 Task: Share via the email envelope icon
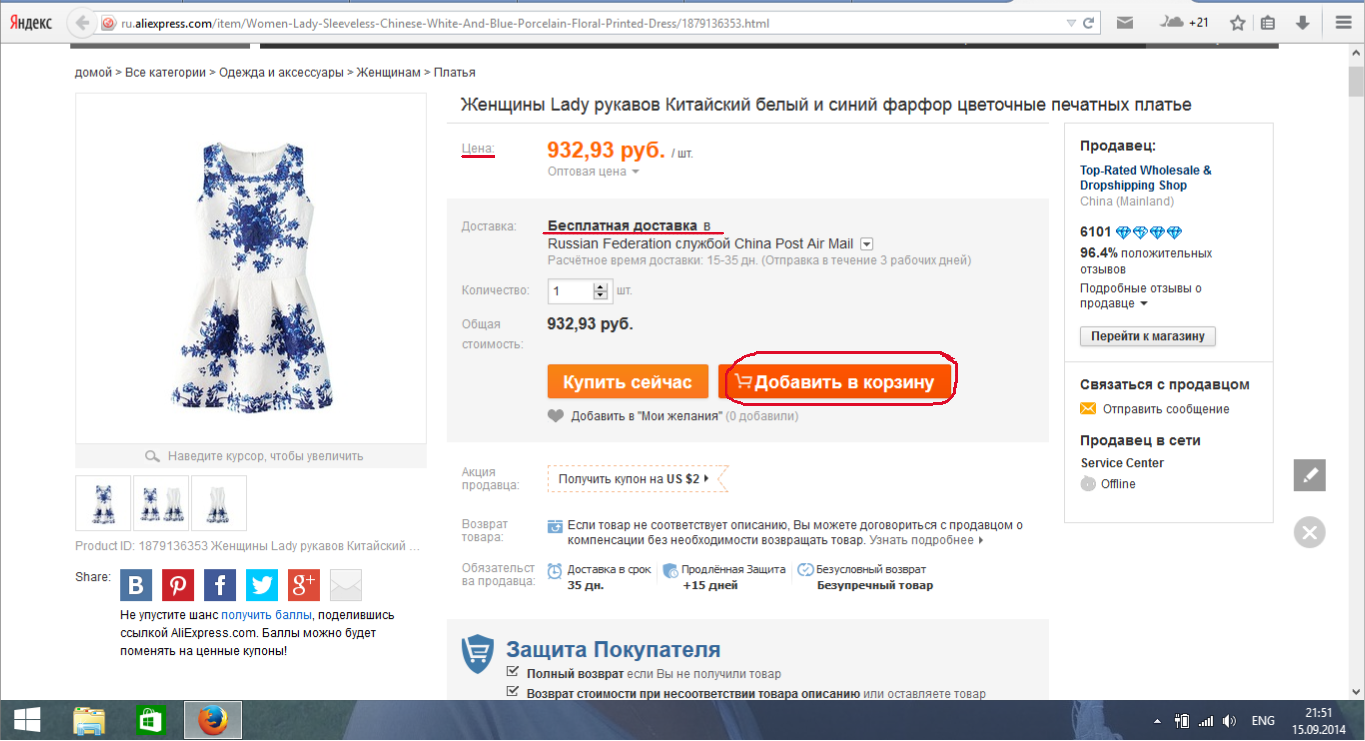(345, 585)
